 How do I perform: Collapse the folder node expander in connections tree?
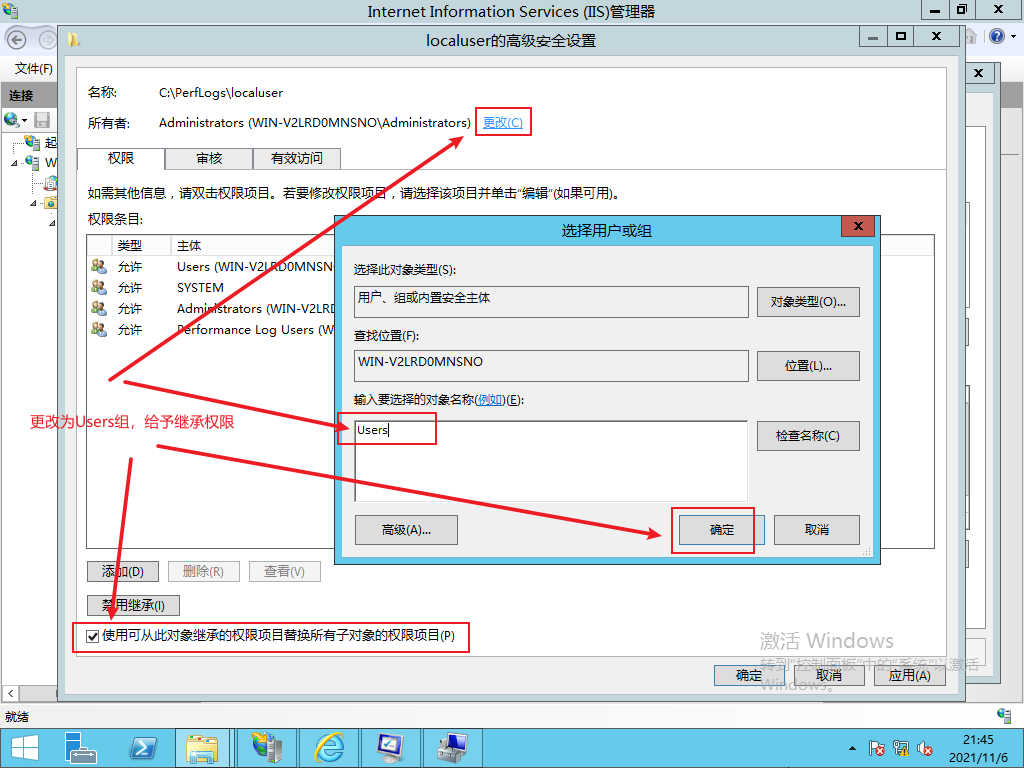pyautogui.click(x=33, y=203)
